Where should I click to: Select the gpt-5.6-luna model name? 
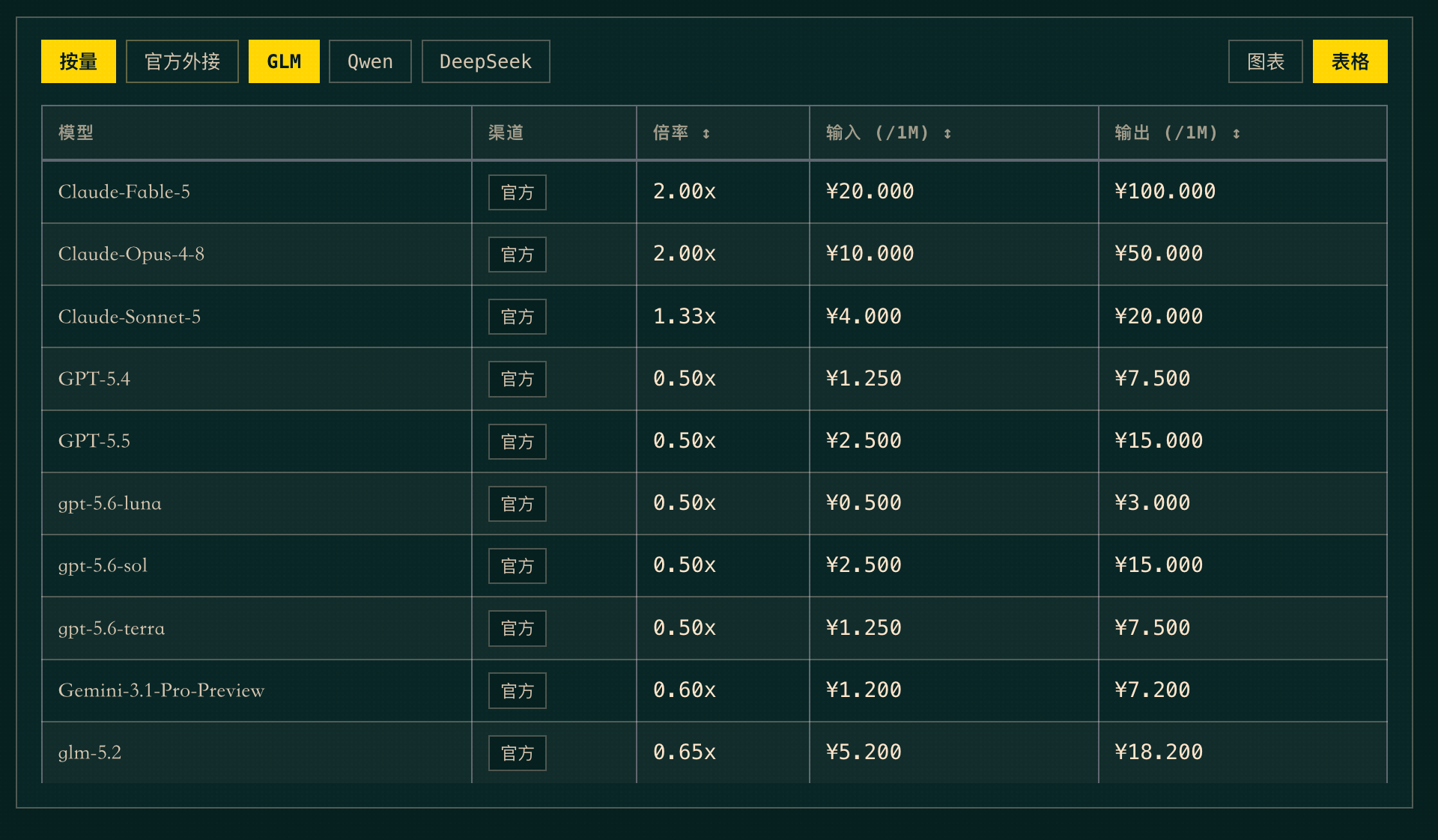pos(110,504)
